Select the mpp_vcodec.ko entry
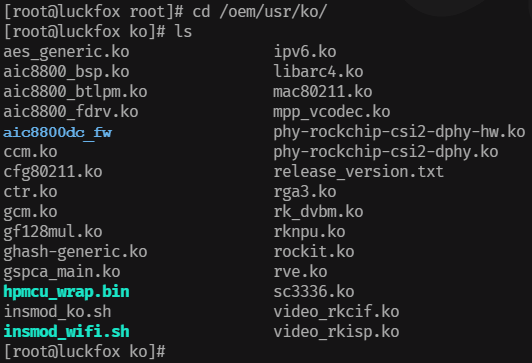Image resolution: width=532 pixels, height=363 pixels. click(332, 112)
